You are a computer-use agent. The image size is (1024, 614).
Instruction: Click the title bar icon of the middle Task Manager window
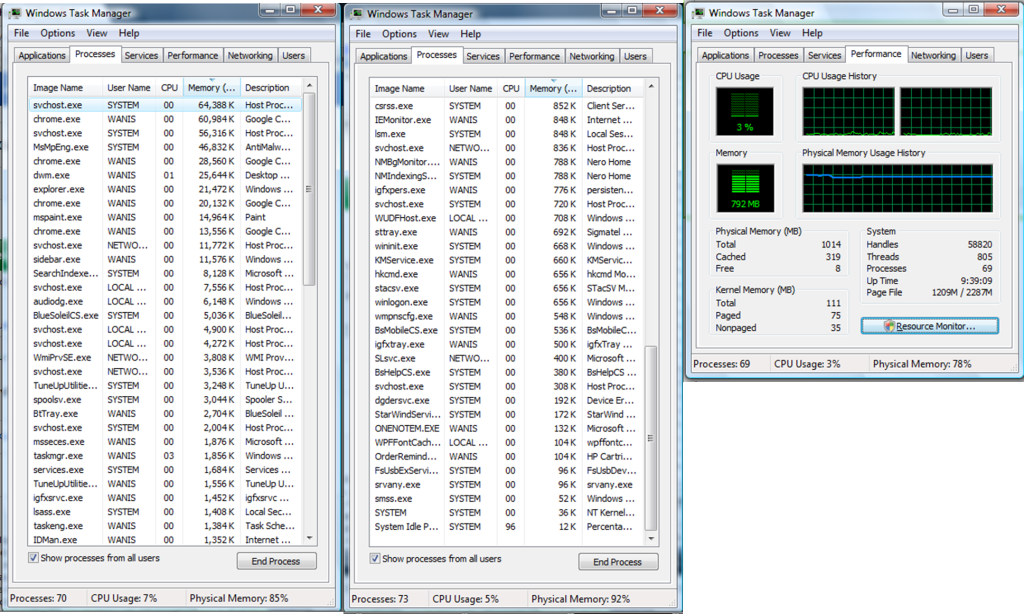click(x=357, y=14)
